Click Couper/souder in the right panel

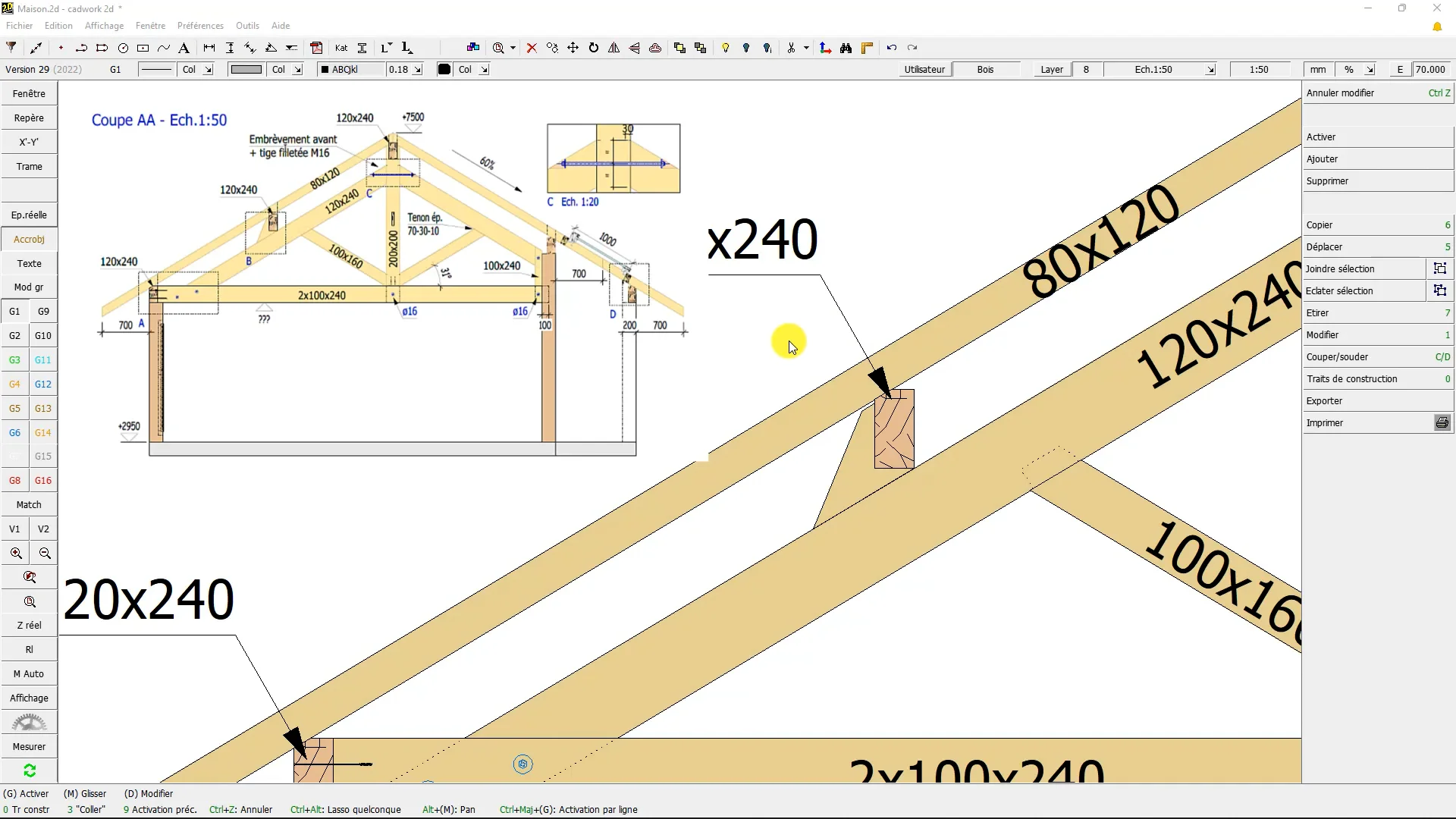click(1337, 356)
